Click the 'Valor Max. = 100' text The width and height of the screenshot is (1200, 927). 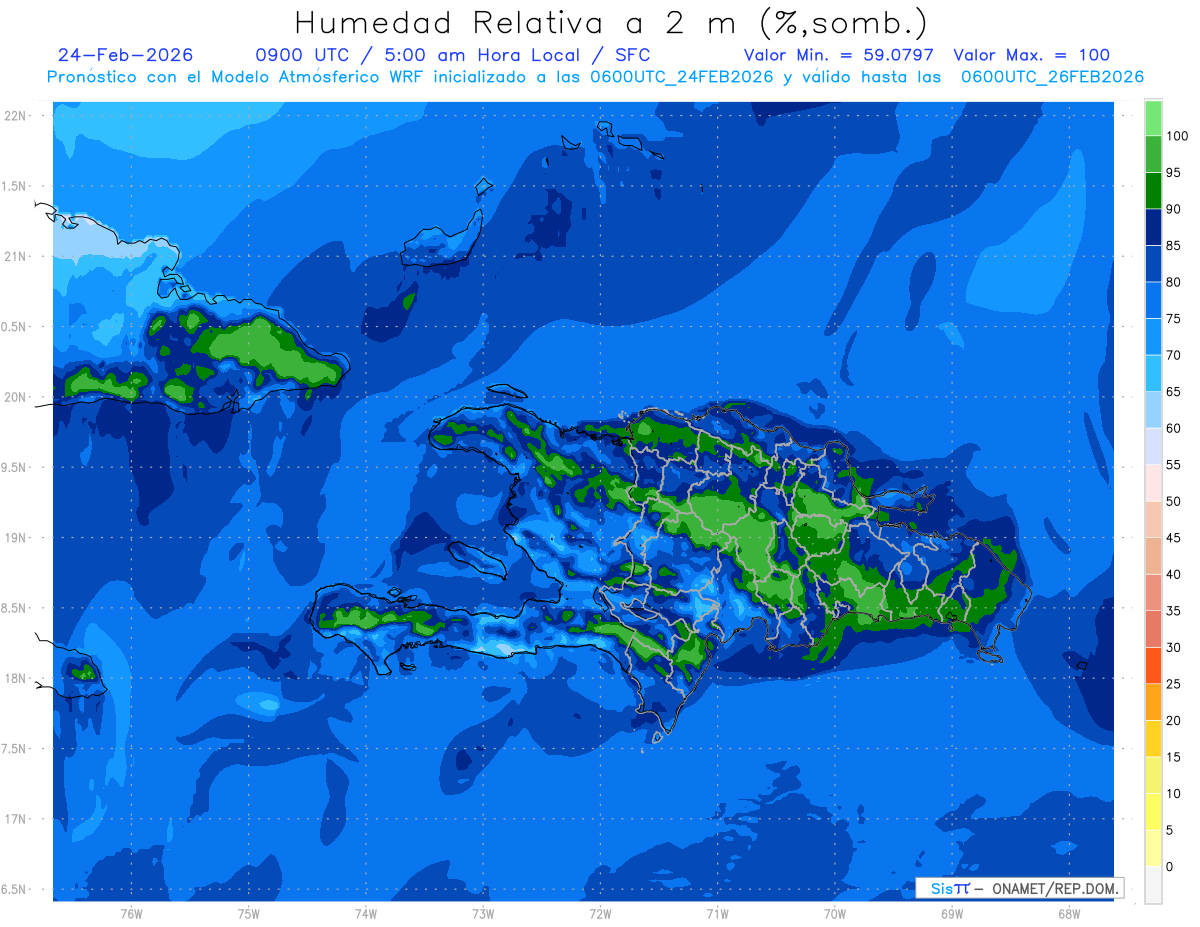(1032, 55)
